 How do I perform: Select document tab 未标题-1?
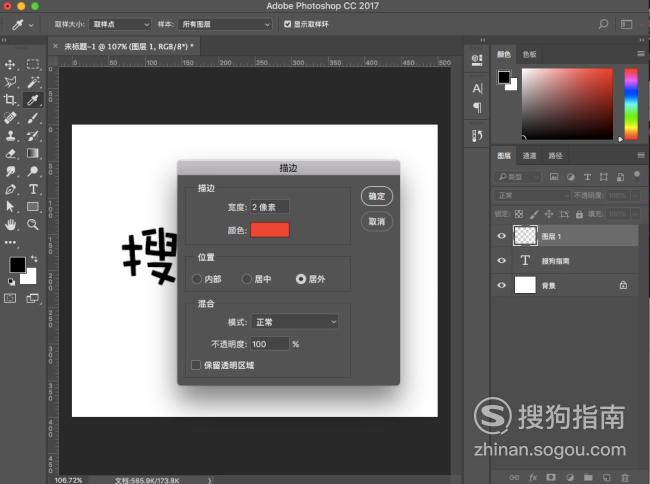coord(129,46)
